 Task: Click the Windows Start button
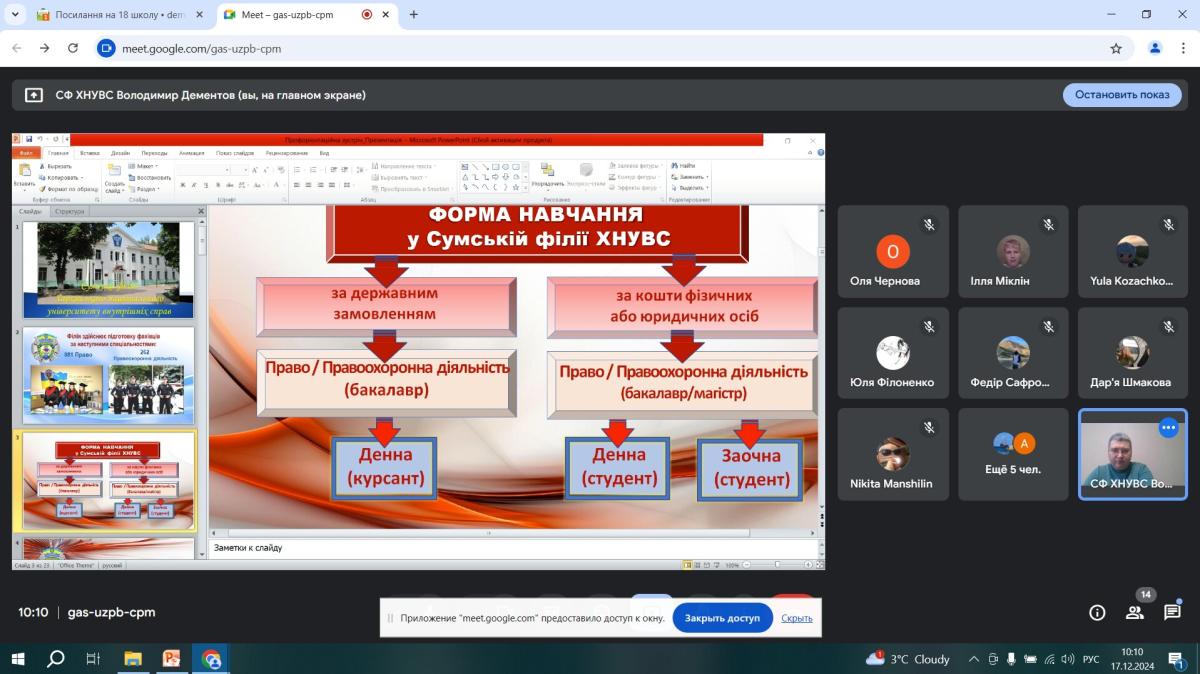[x=18, y=659]
